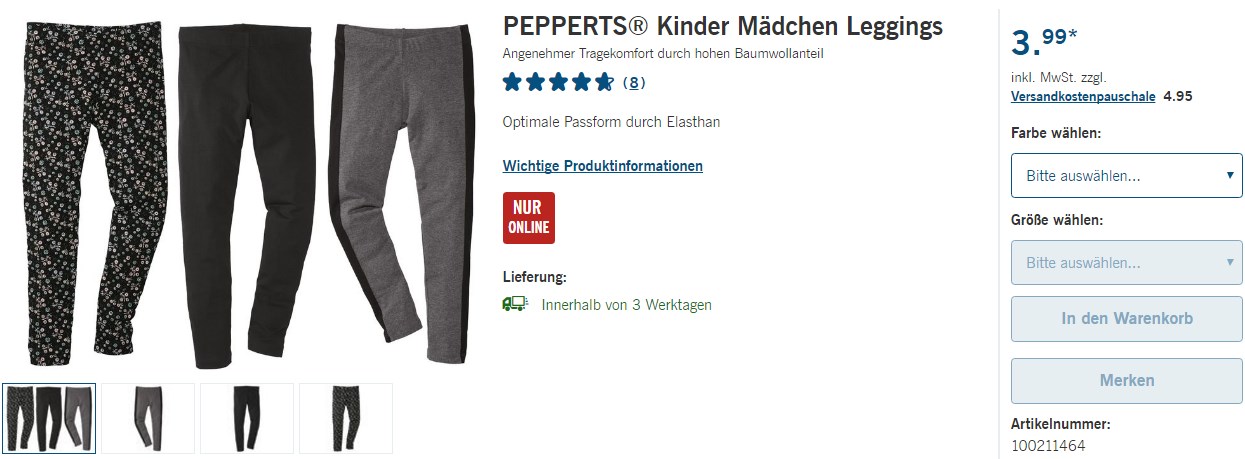Click In den Warenkorb button
1245x459 pixels.
(1126, 319)
